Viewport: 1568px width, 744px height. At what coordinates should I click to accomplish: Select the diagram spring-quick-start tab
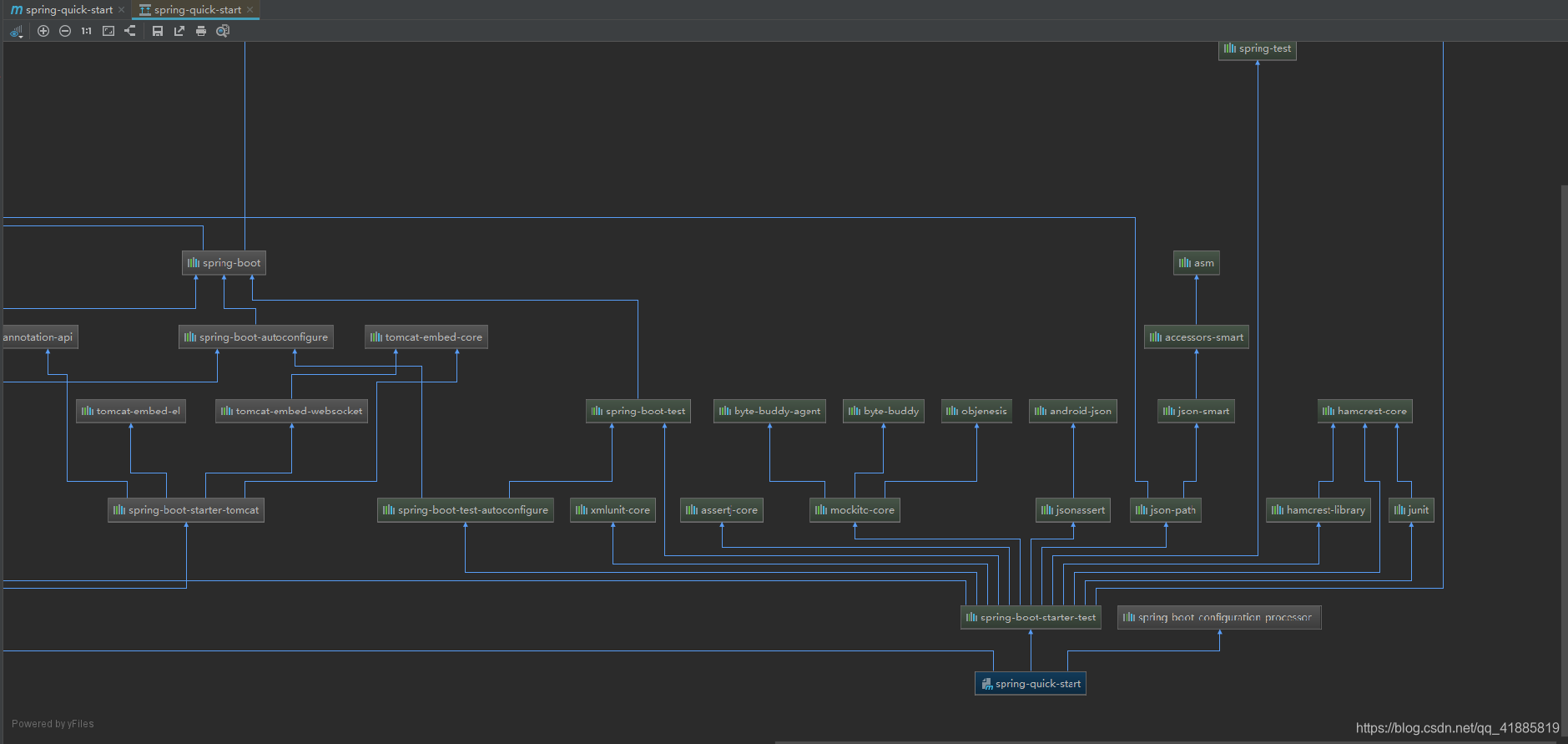click(190, 10)
